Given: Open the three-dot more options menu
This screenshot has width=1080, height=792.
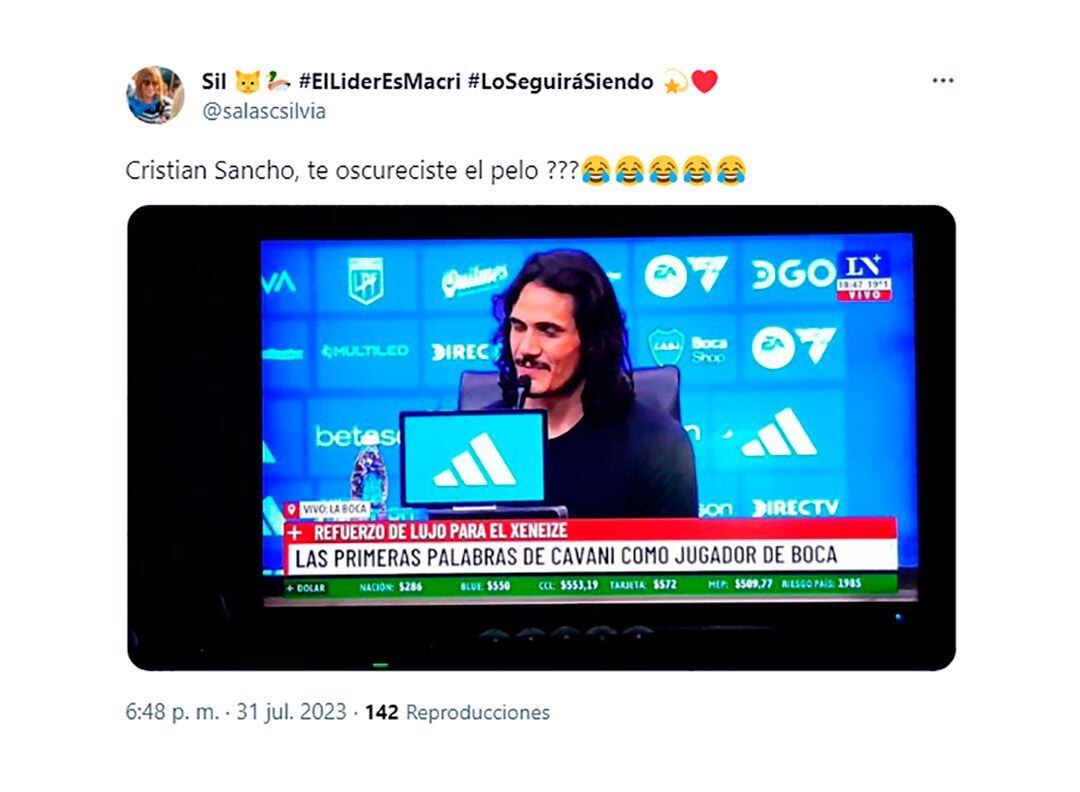Looking at the screenshot, I should 942,81.
